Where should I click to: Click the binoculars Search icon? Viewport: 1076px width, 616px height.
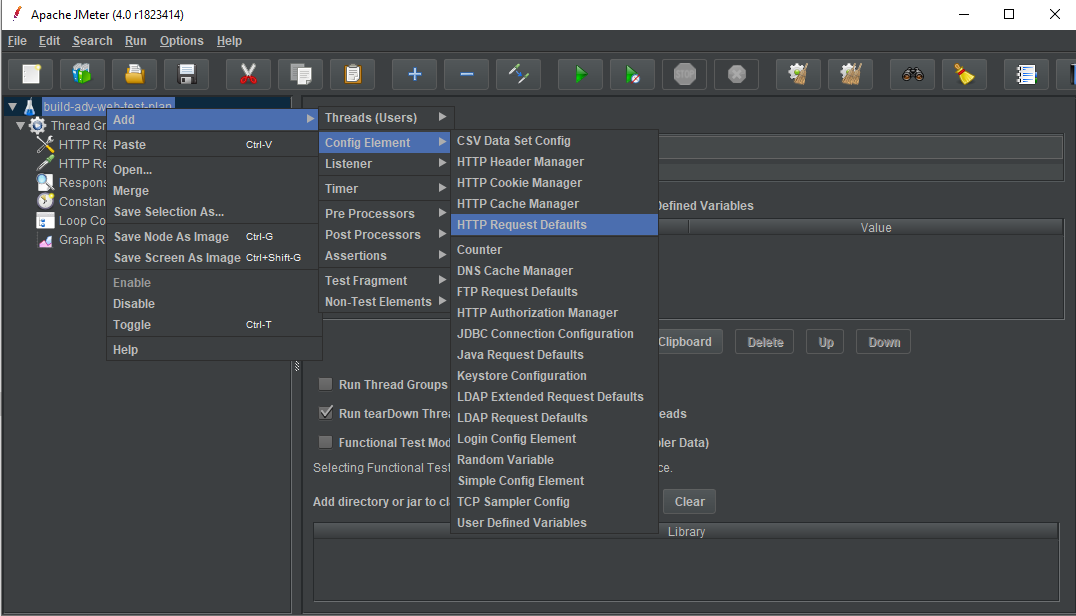click(912, 74)
